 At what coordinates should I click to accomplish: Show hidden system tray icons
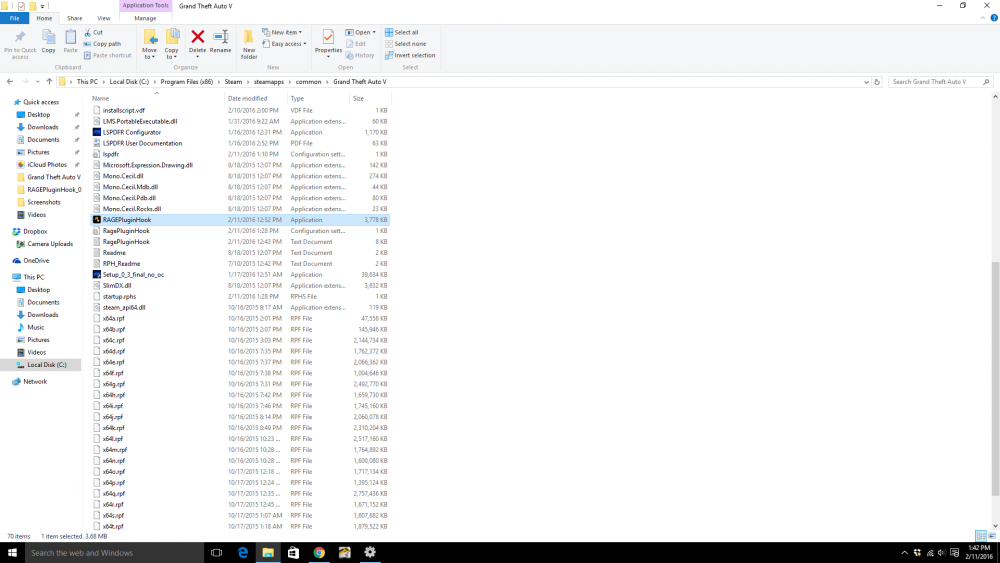[904, 553]
